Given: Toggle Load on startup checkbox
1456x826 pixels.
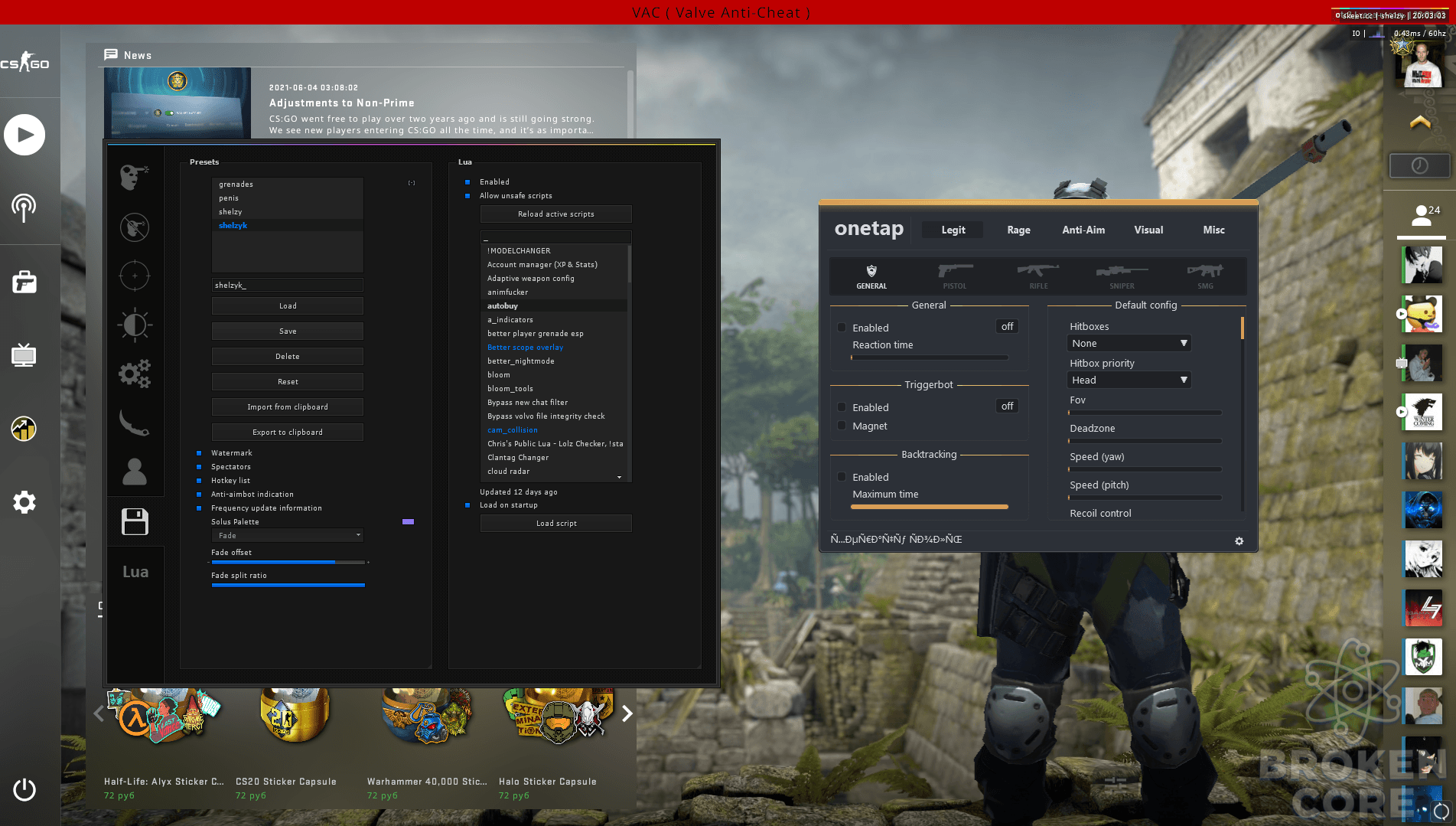Looking at the screenshot, I should click(x=467, y=505).
